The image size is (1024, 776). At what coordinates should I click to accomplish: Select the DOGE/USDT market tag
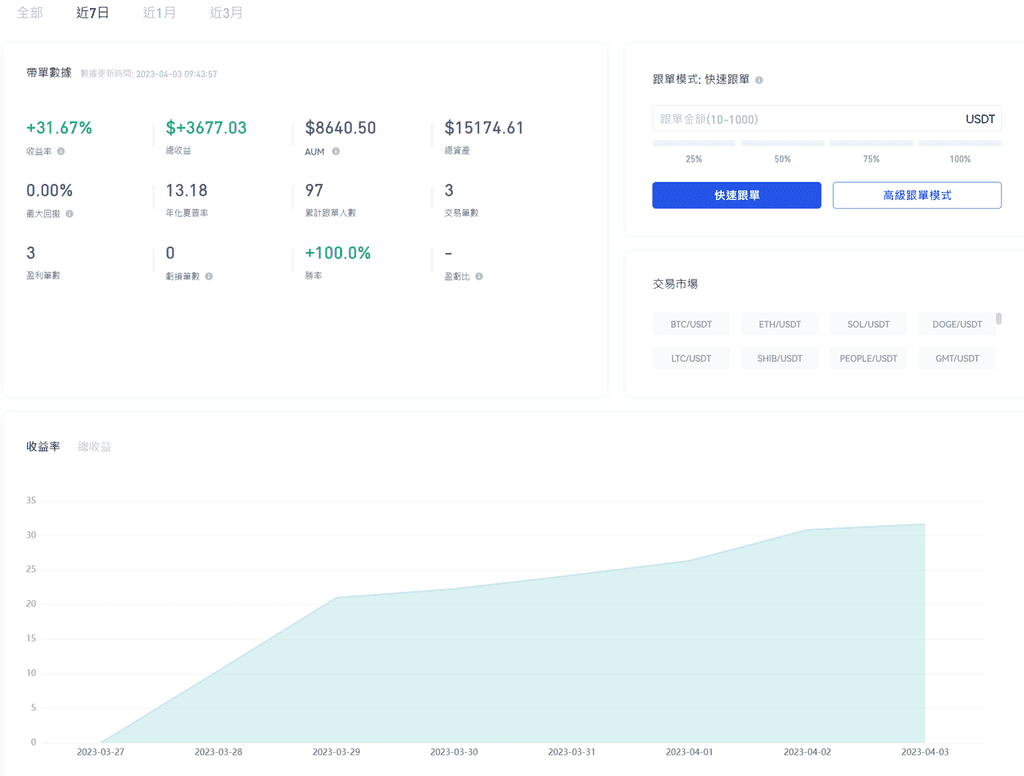[956, 324]
